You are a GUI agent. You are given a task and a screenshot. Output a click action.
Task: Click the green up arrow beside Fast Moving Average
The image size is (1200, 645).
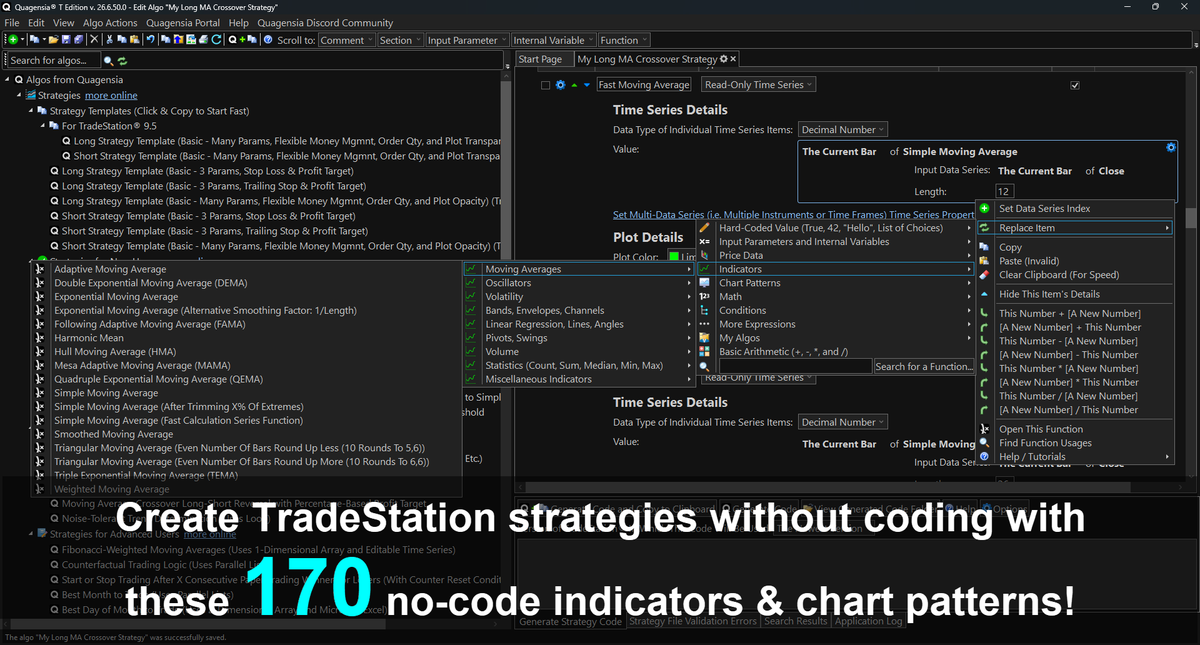pyautogui.click(x=574, y=85)
